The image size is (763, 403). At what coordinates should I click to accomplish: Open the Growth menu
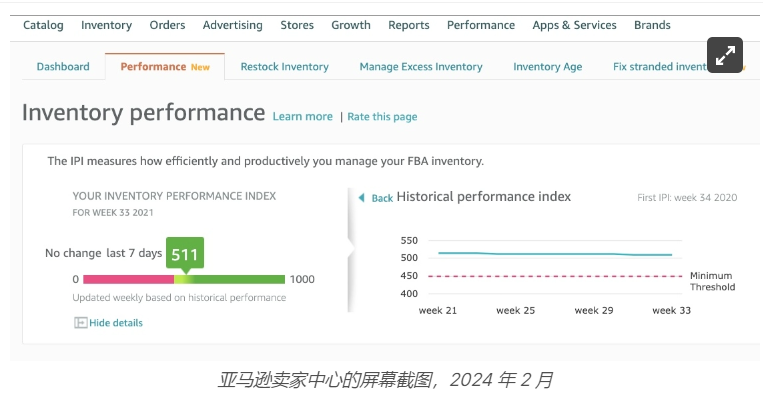pyautogui.click(x=351, y=25)
